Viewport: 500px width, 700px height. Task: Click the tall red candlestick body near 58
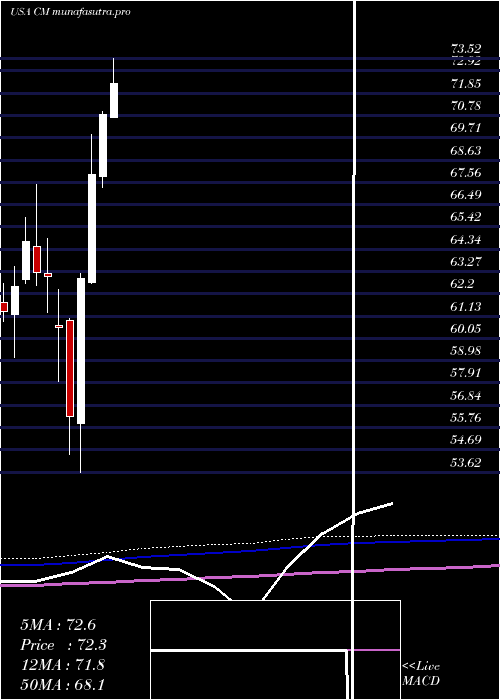[x=70, y=368]
